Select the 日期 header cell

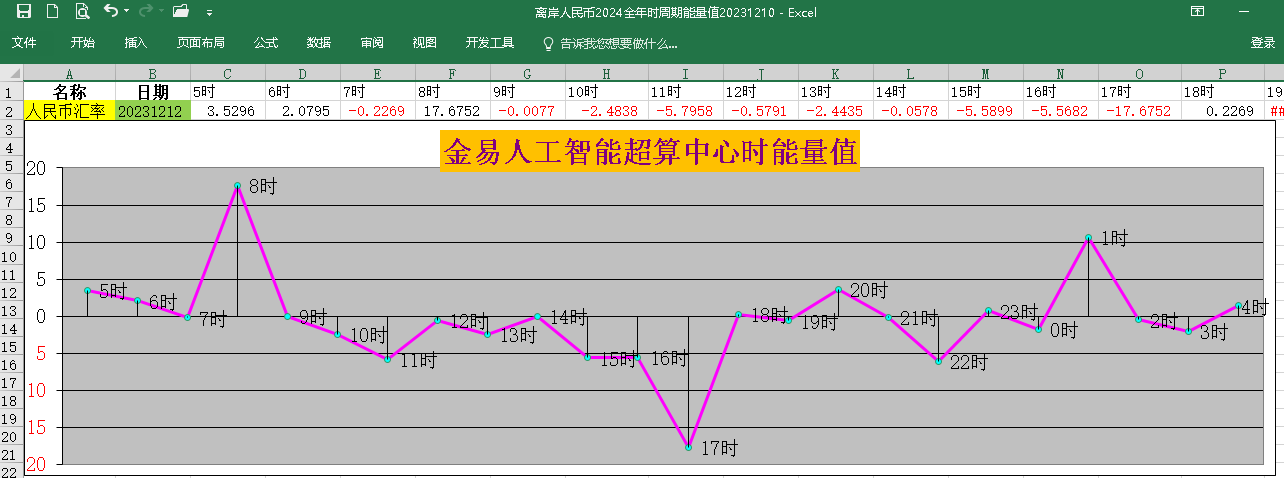152,92
